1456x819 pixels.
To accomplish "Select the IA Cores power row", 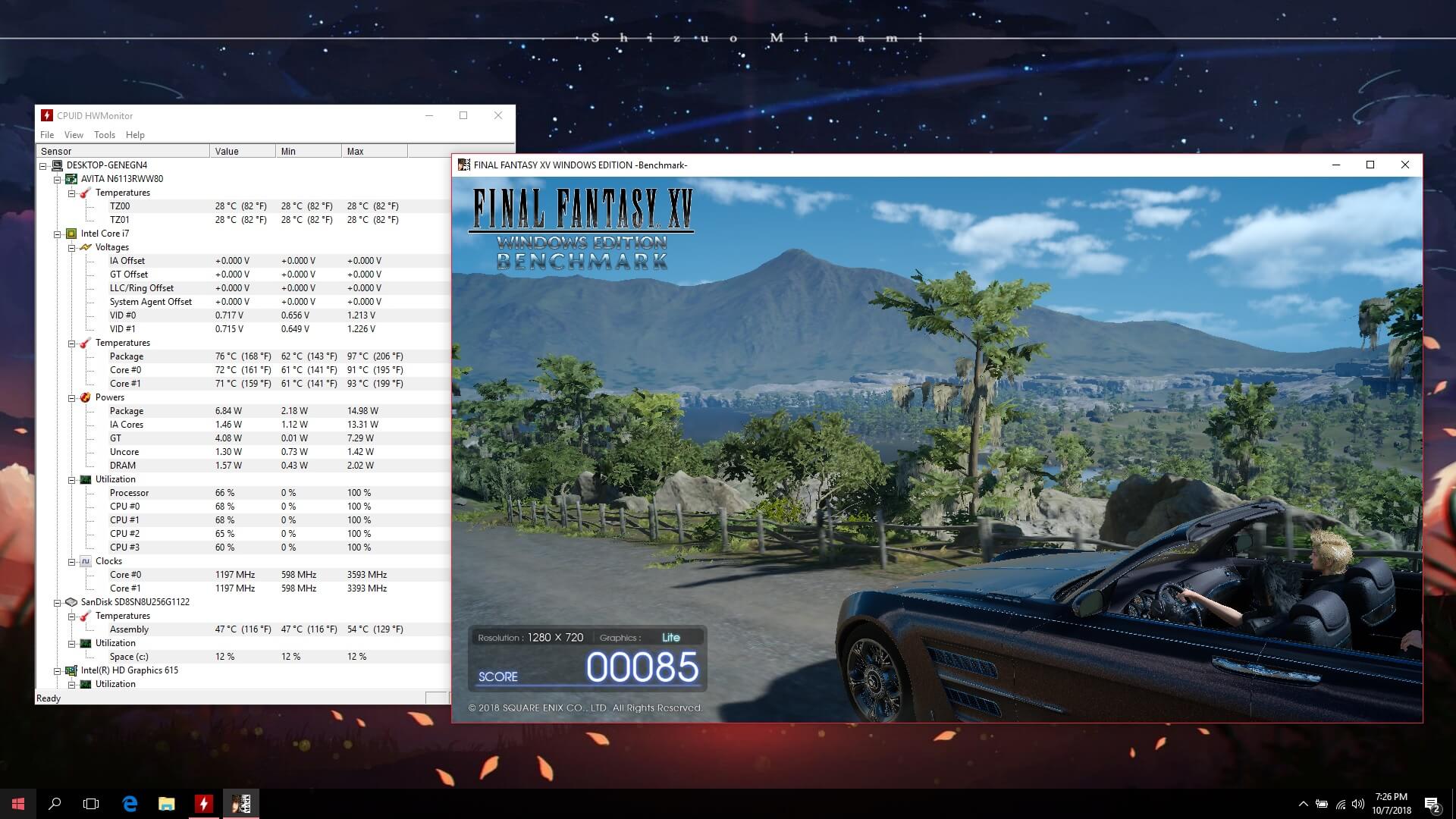I will pyautogui.click(x=243, y=425).
